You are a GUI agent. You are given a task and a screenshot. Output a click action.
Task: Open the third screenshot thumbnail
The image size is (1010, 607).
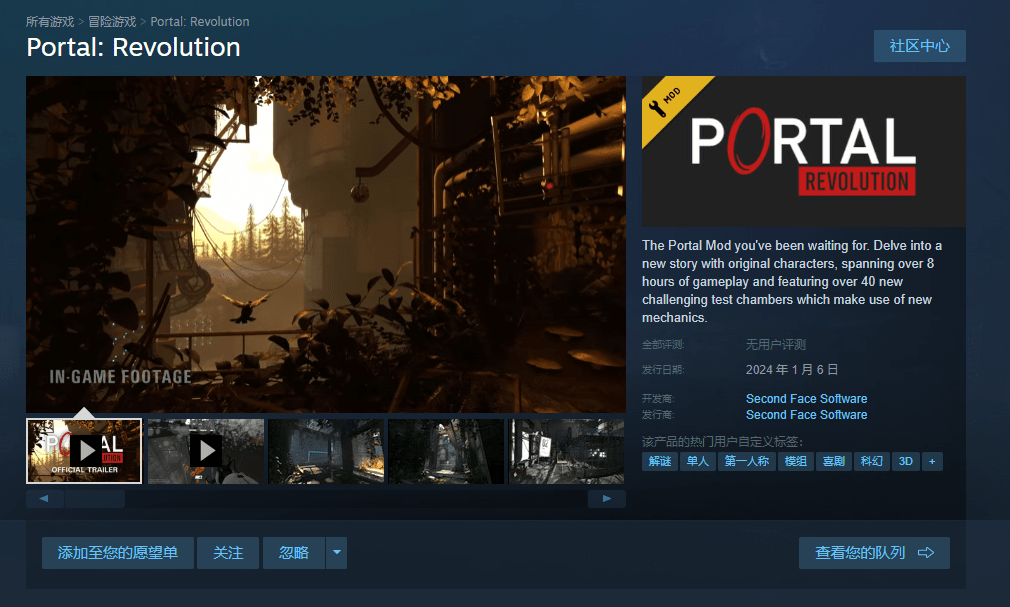pyautogui.click(x=326, y=450)
